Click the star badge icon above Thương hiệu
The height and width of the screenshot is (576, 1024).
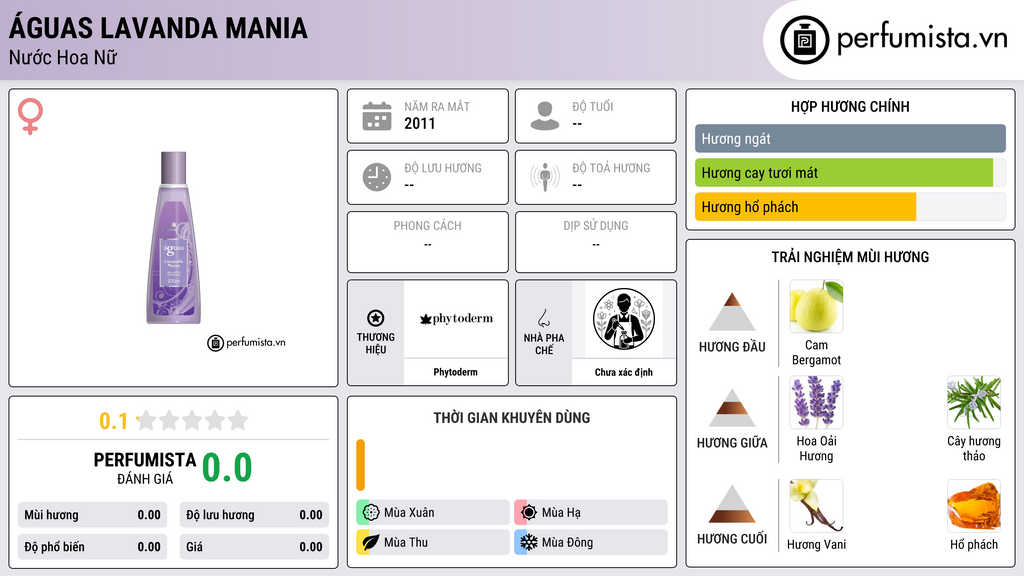pyautogui.click(x=376, y=318)
